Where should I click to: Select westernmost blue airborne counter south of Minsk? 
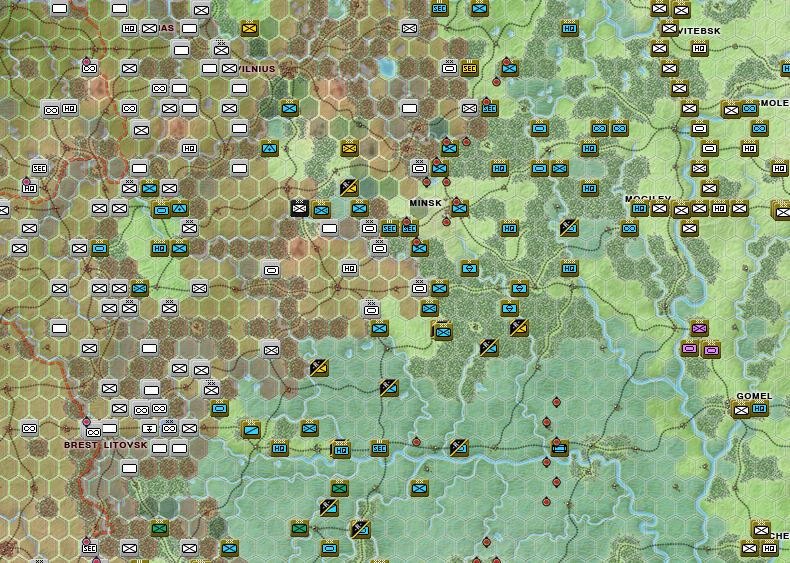(x=470, y=268)
